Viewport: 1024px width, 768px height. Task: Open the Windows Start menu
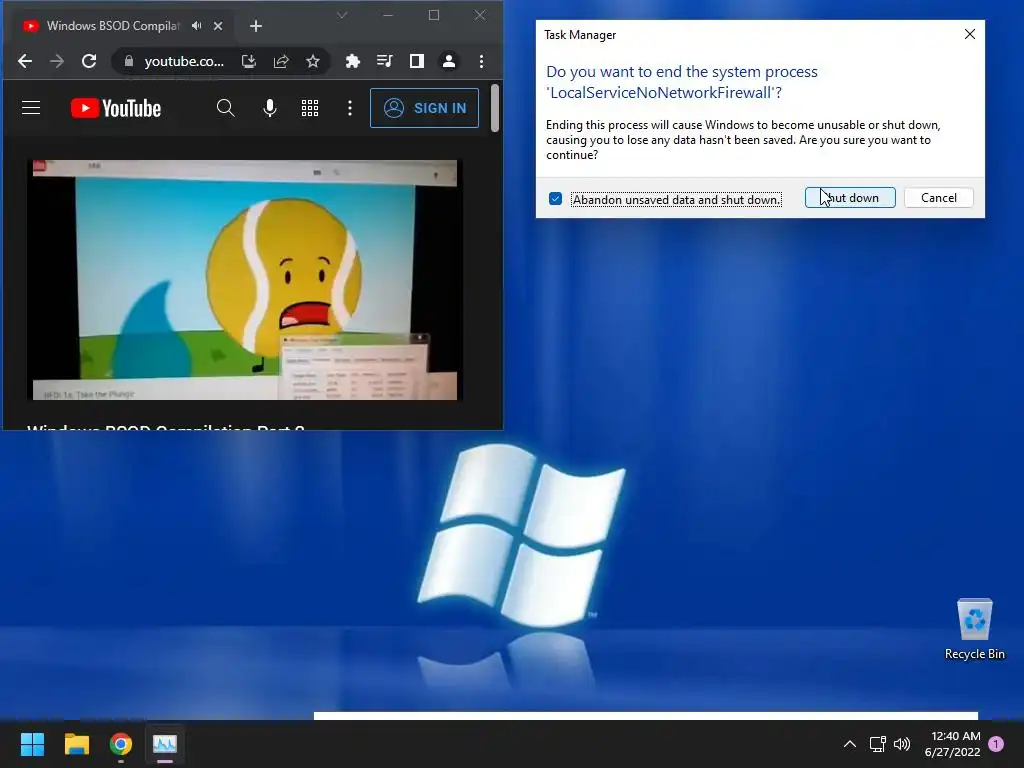pos(32,744)
